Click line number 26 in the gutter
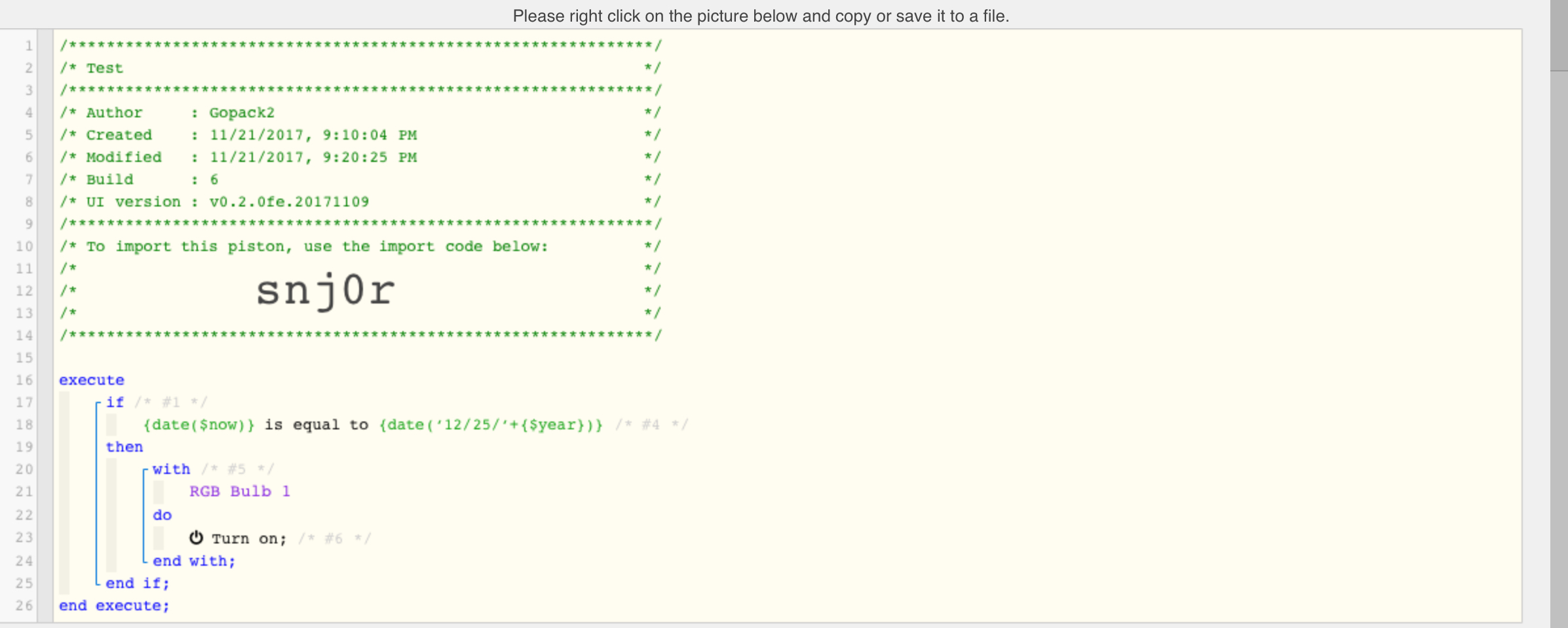Image resolution: width=1568 pixels, height=628 pixels. pos(24,606)
